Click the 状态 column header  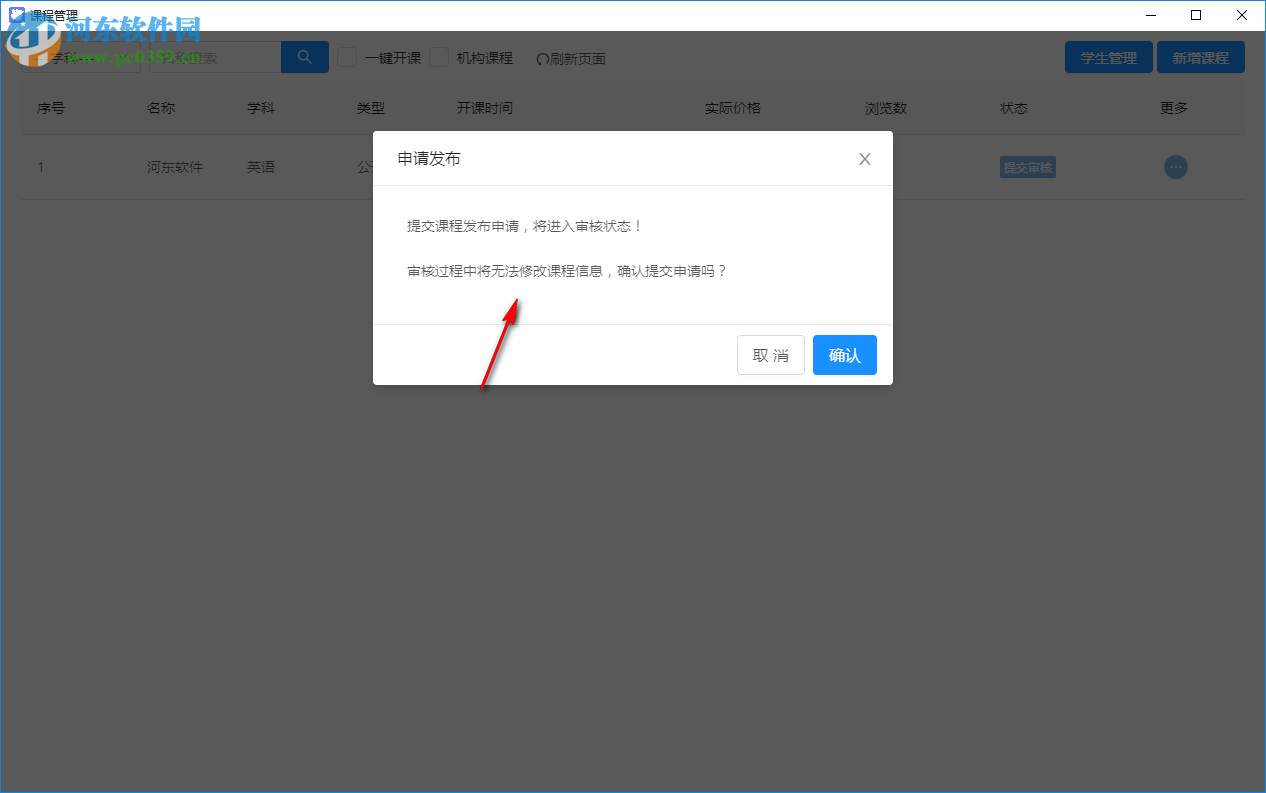click(1013, 108)
